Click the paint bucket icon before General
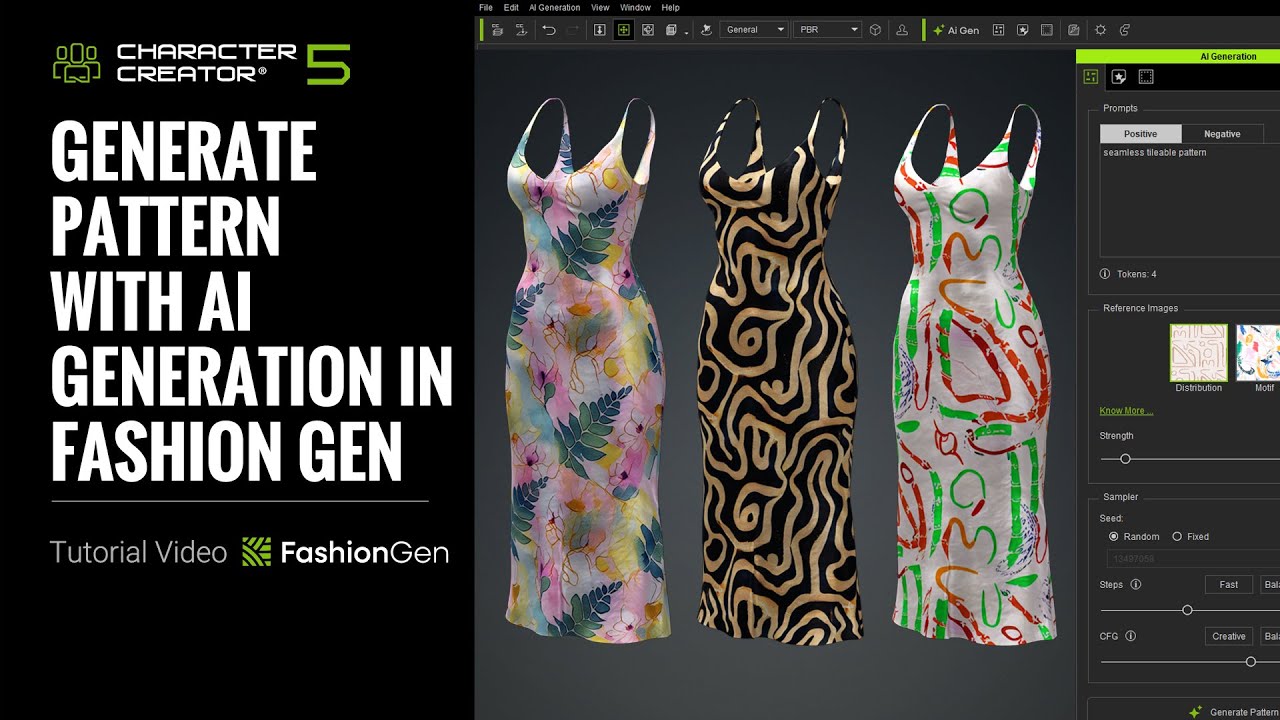 (706, 30)
